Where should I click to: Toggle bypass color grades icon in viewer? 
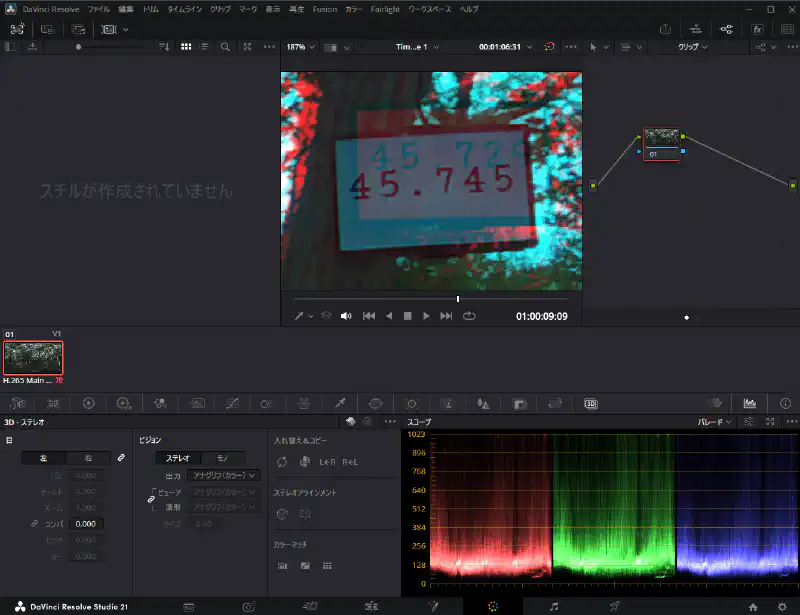pyautogui.click(x=549, y=46)
